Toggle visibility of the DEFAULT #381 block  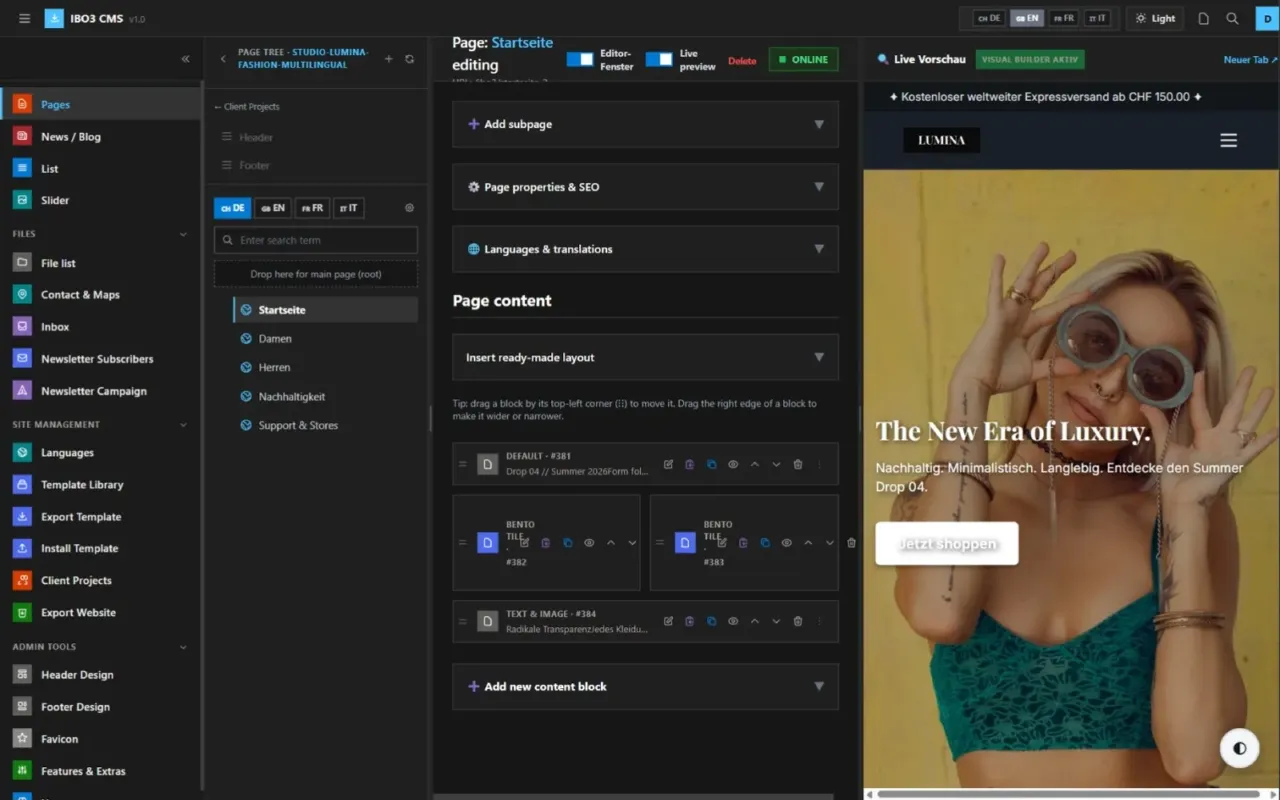click(x=733, y=464)
